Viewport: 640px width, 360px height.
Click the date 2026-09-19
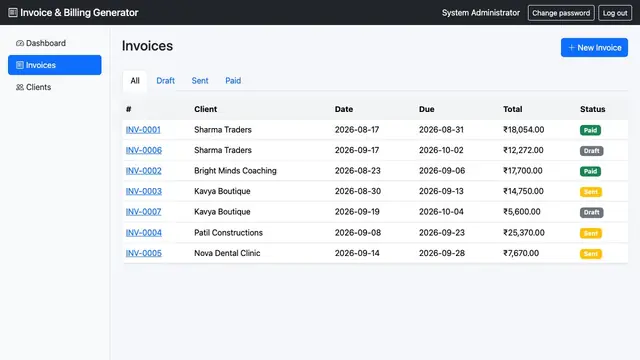coord(357,211)
